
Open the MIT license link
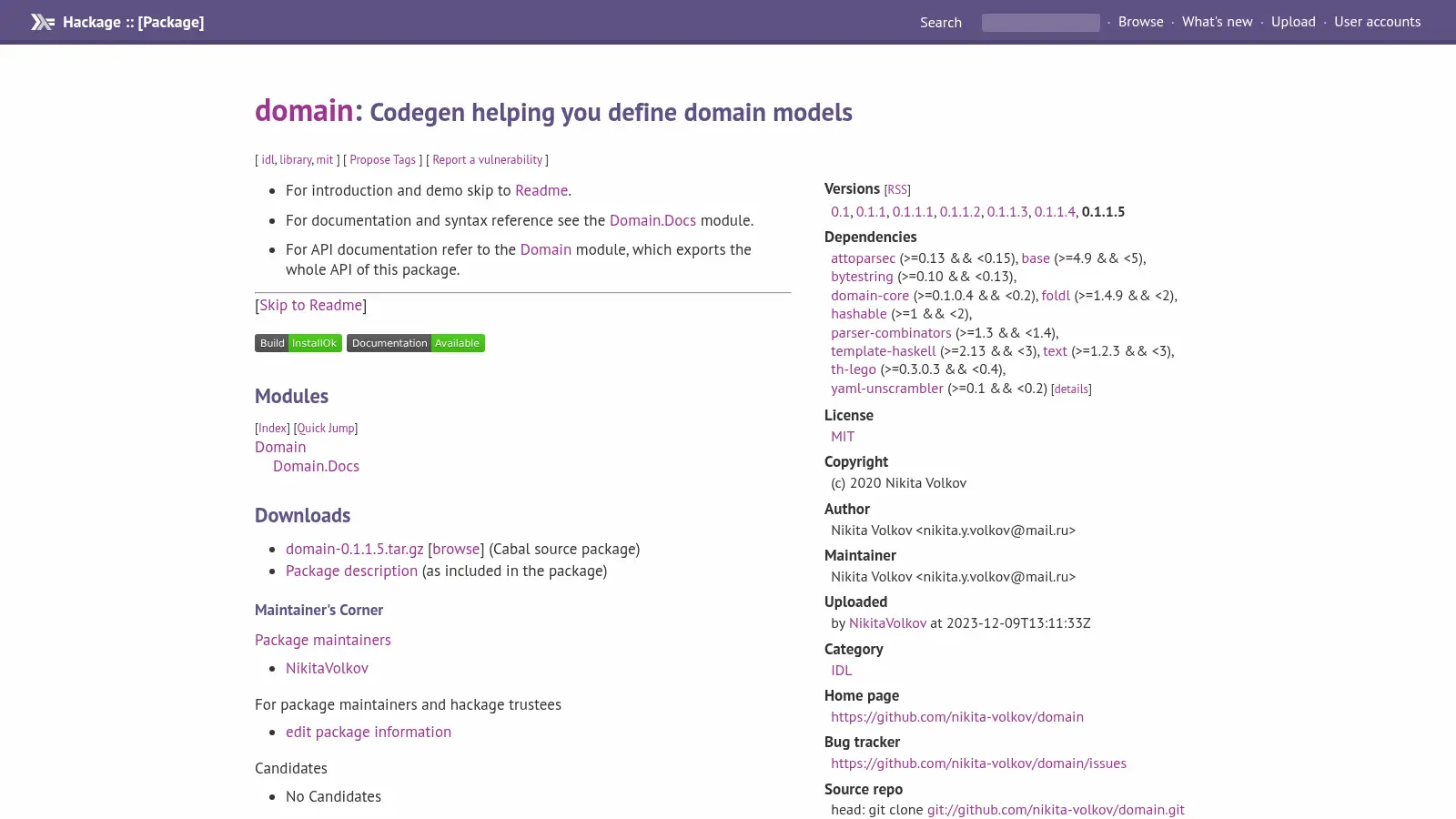tap(843, 437)
